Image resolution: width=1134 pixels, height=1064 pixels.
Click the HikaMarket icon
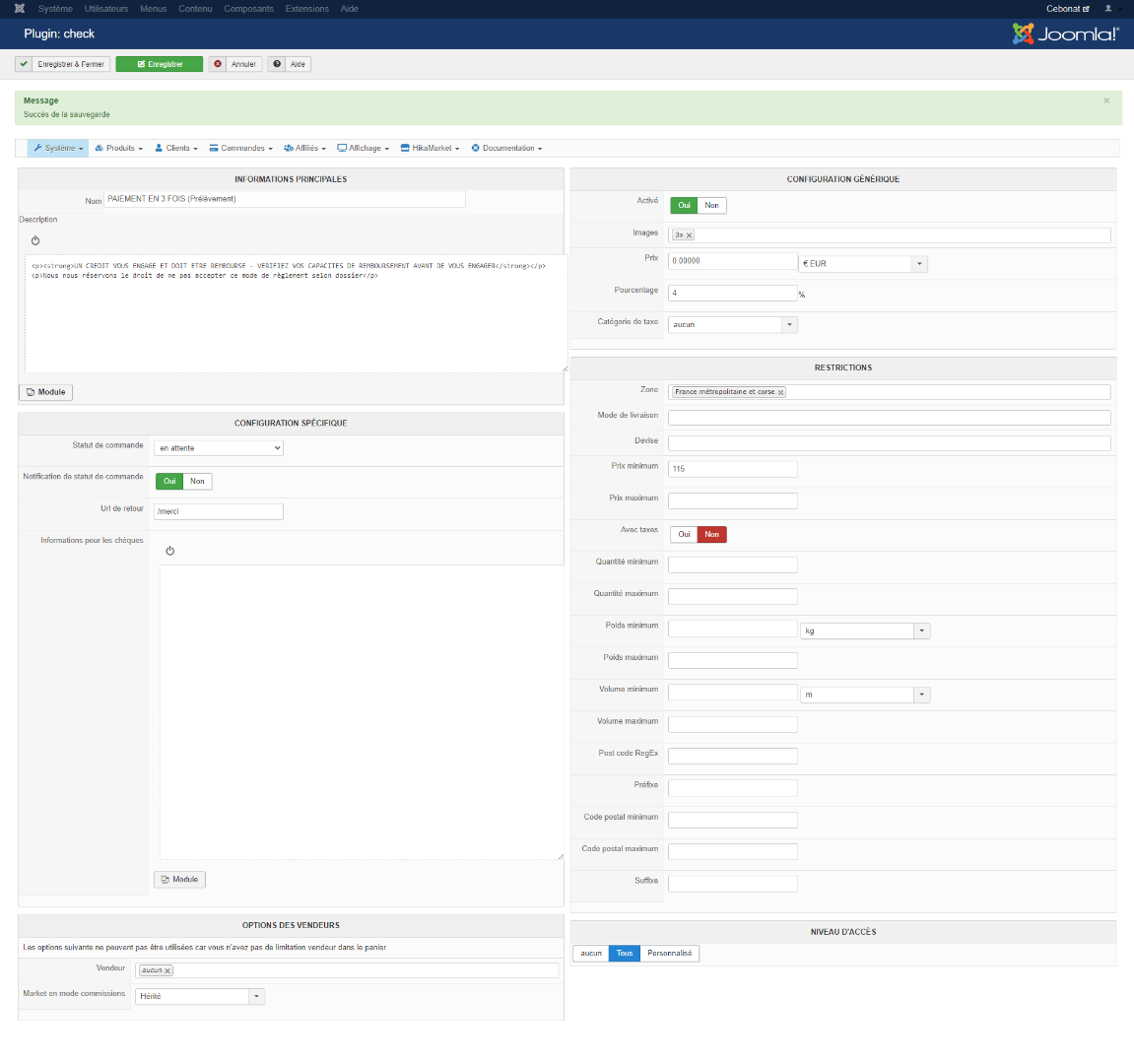tap(405, 148)
